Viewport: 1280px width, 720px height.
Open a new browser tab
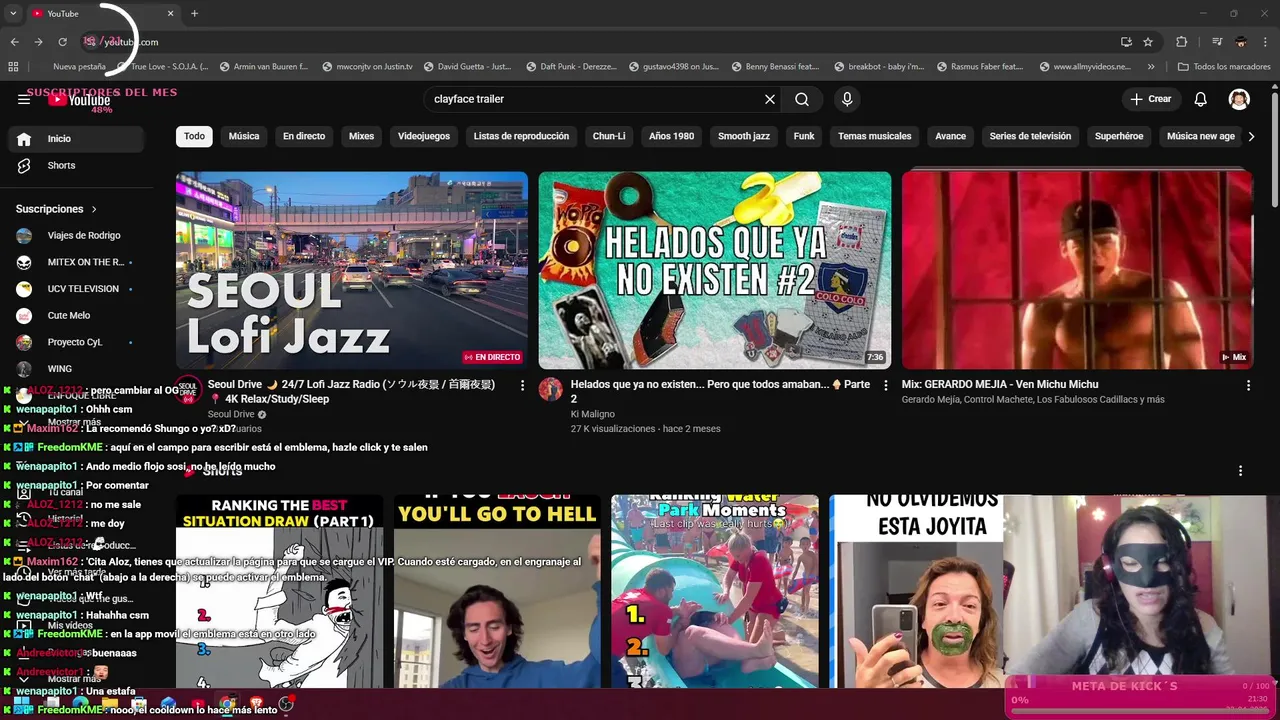(194, 13)
